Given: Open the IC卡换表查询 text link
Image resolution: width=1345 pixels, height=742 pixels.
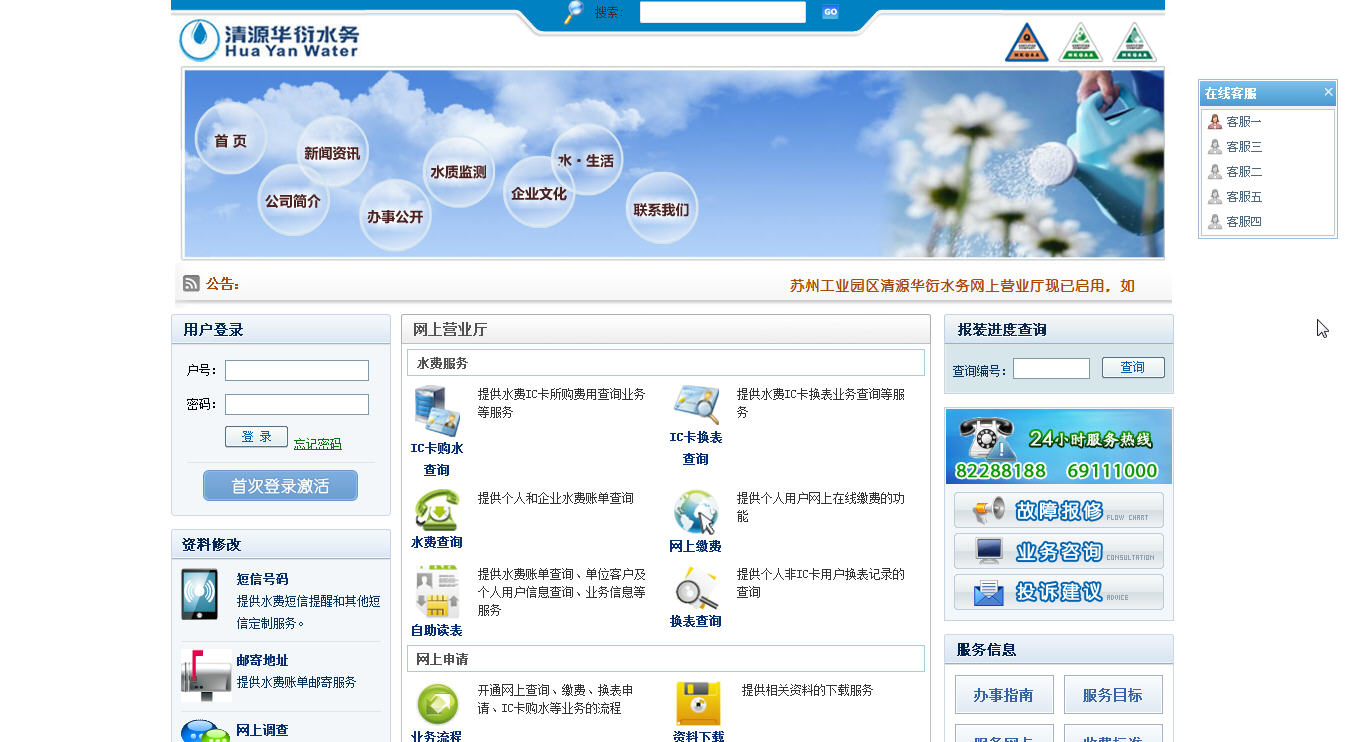Looking at the screenshot, I should (x=696, y=448).
